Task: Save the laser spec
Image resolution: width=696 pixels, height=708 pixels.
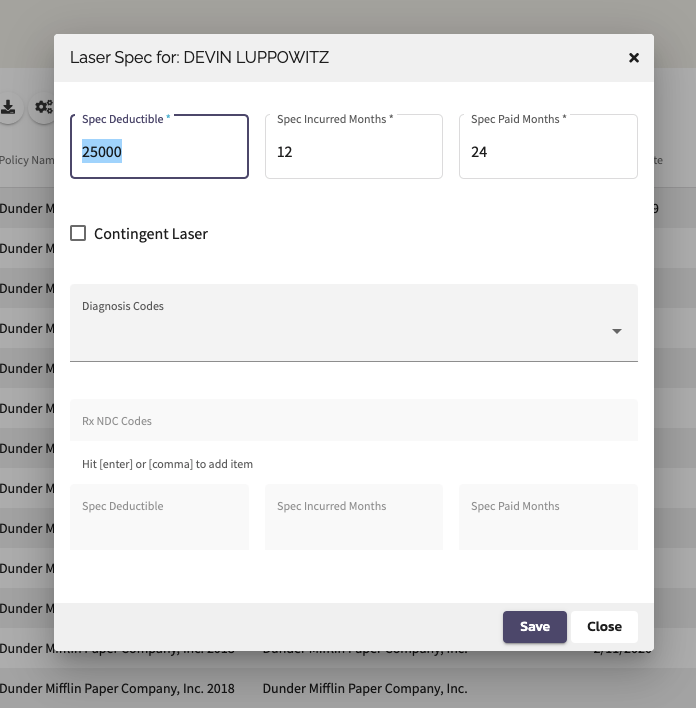Action: [535, 627]
